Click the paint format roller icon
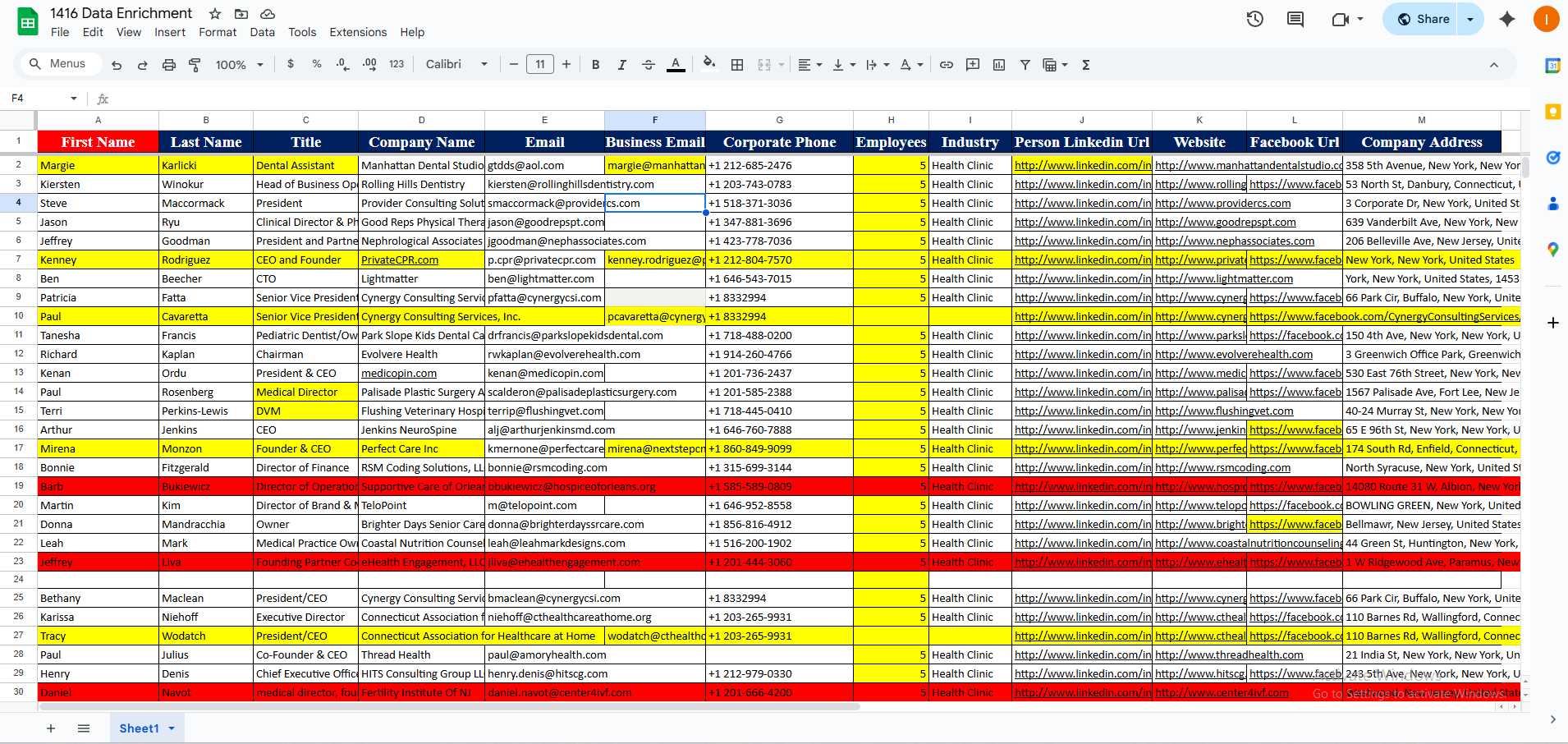 click(x=195, y=65)
